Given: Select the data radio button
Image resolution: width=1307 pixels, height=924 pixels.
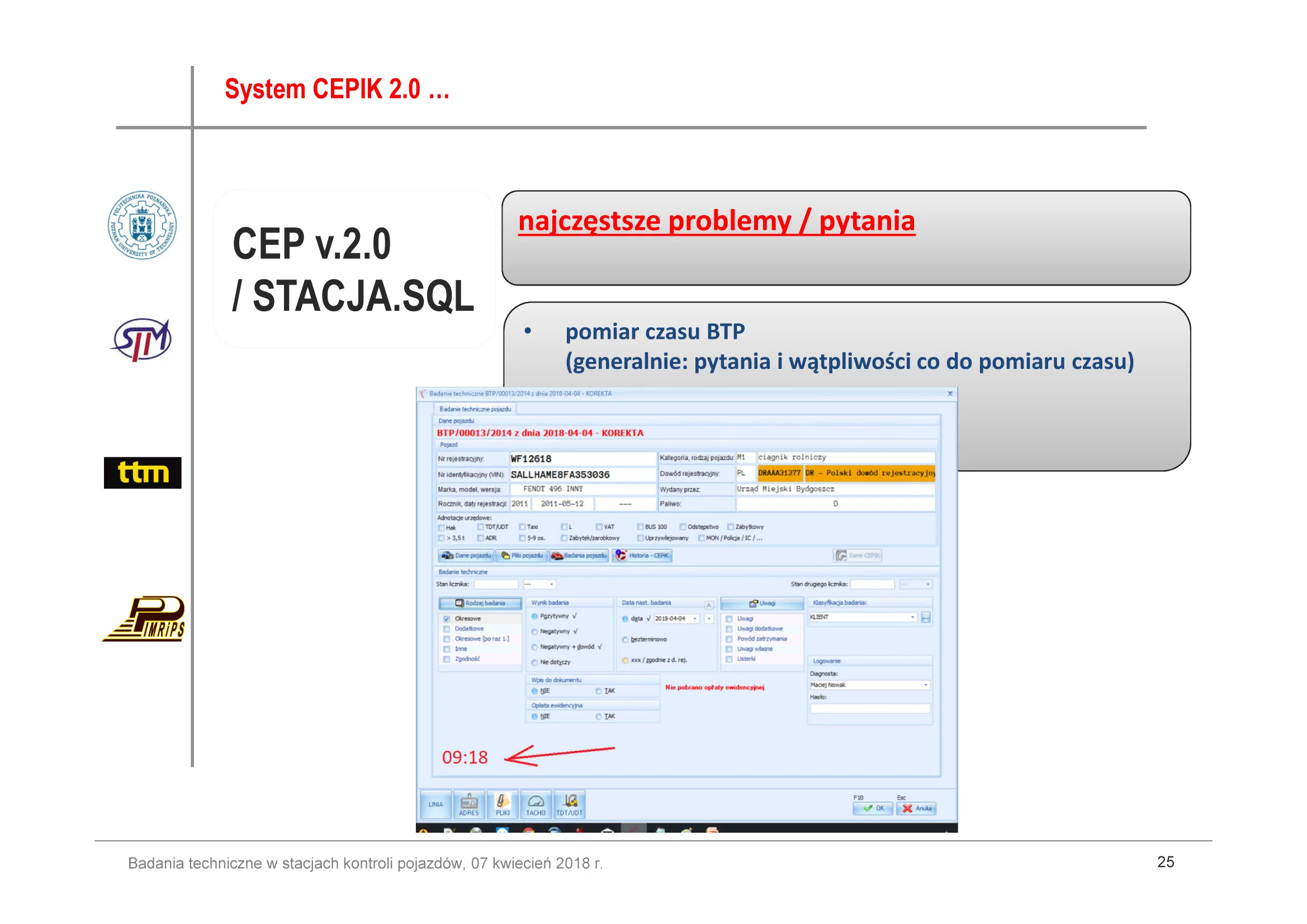Looking at the screenshot, I should pyautogui.click(x=625, y=618).
